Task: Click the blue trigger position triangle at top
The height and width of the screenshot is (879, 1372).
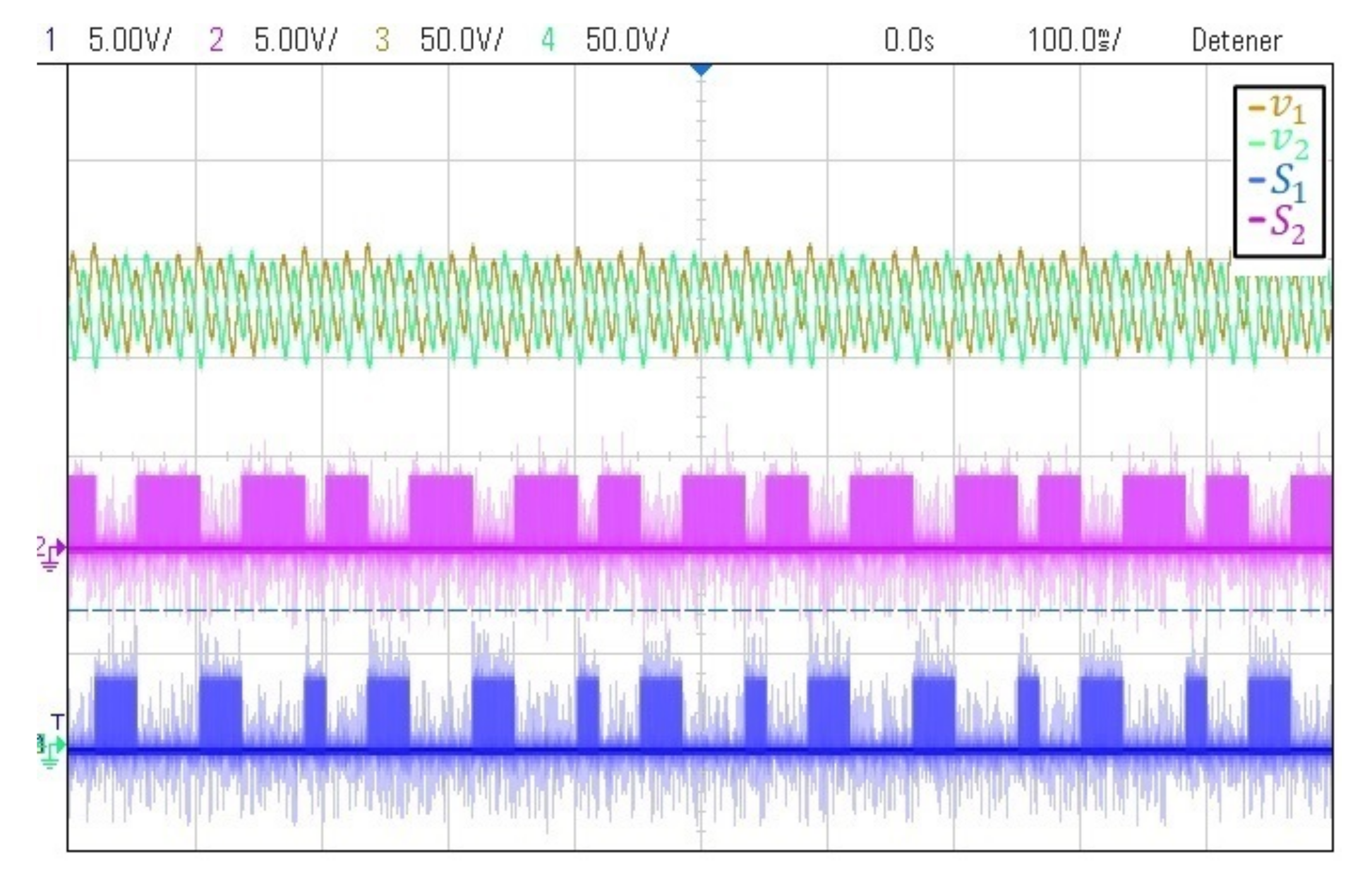Action: [701, 69]
